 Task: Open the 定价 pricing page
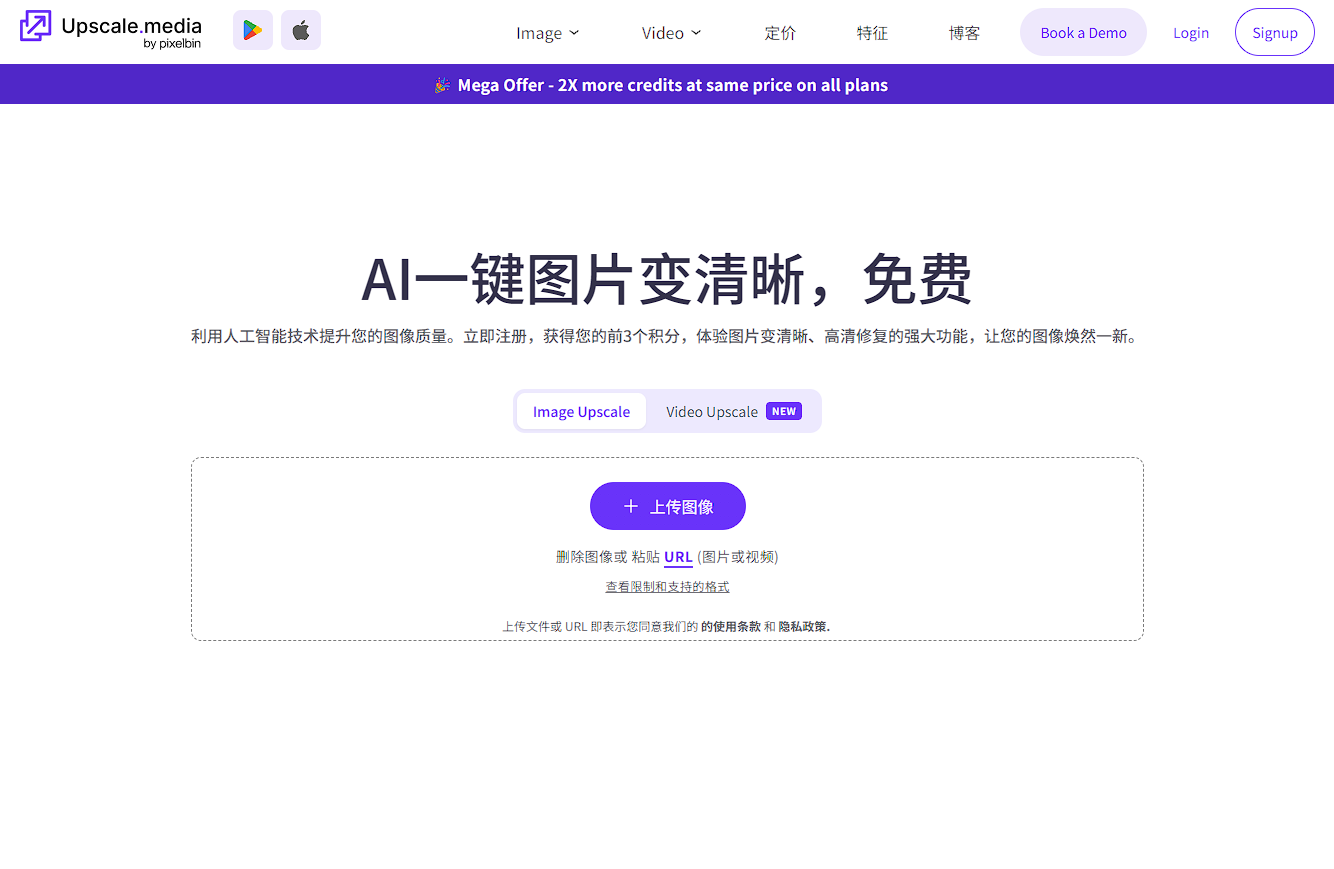780,33
